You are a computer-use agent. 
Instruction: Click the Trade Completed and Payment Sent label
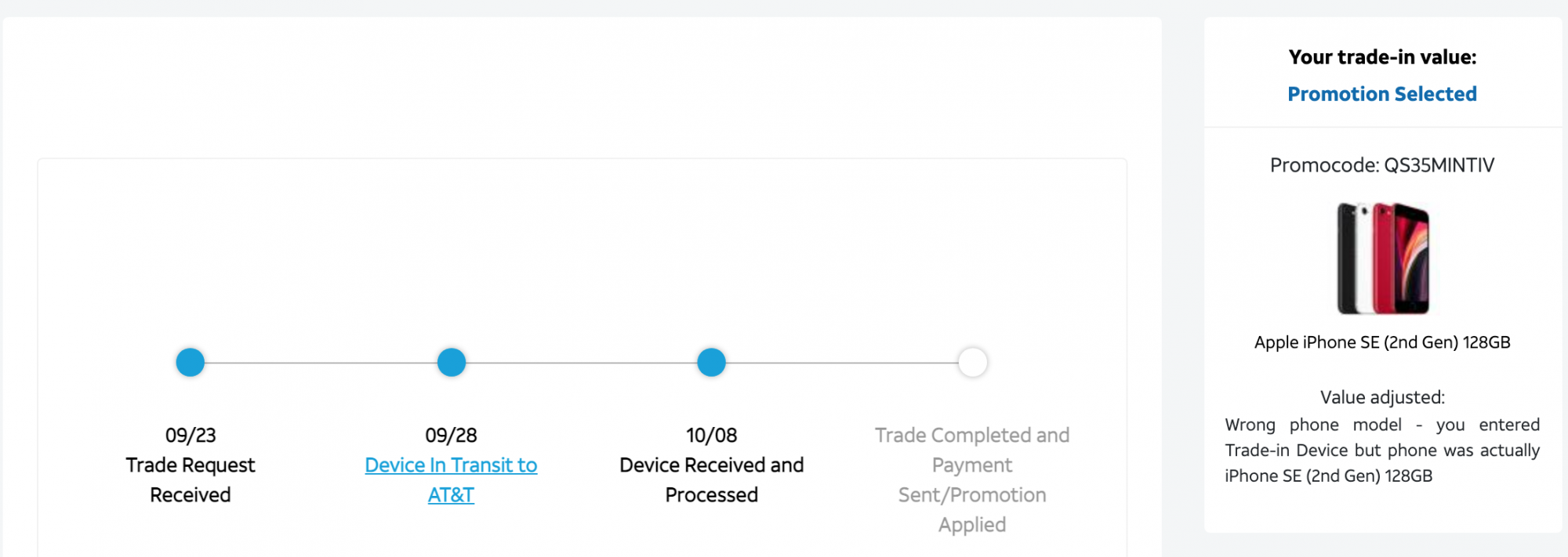tap(972, 479)
